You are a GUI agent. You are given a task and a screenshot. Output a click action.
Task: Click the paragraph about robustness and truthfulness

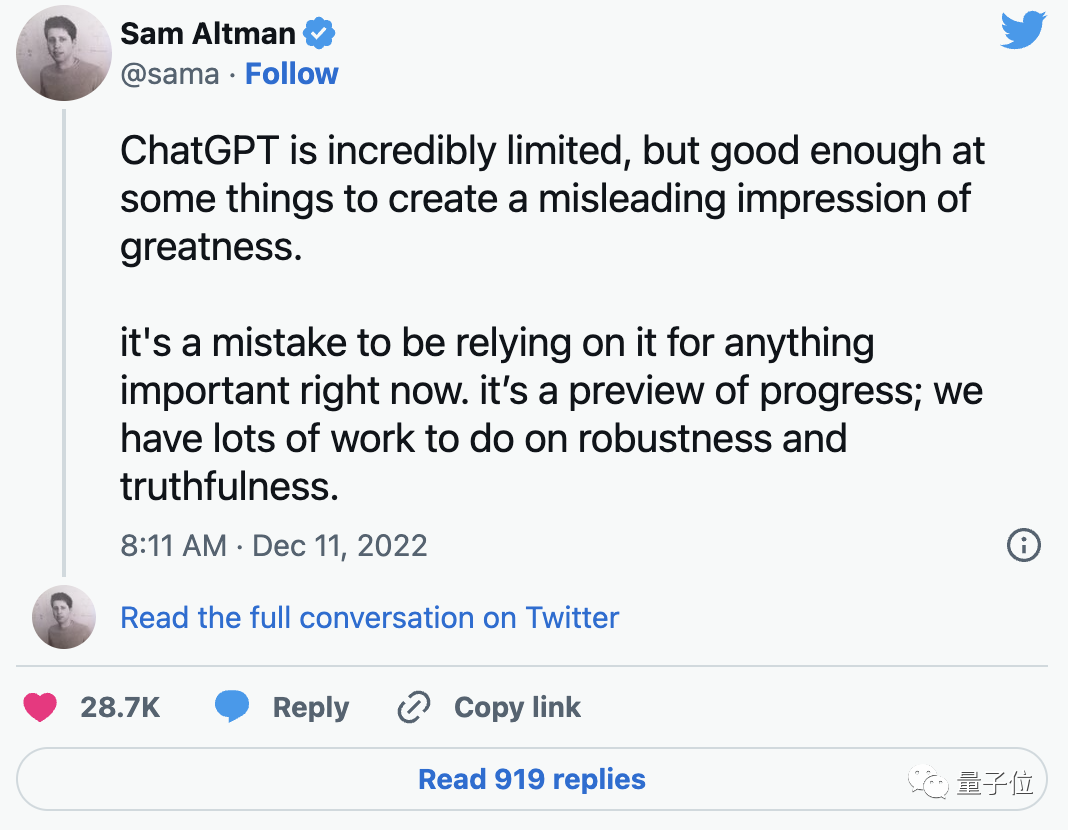(552, 414)
